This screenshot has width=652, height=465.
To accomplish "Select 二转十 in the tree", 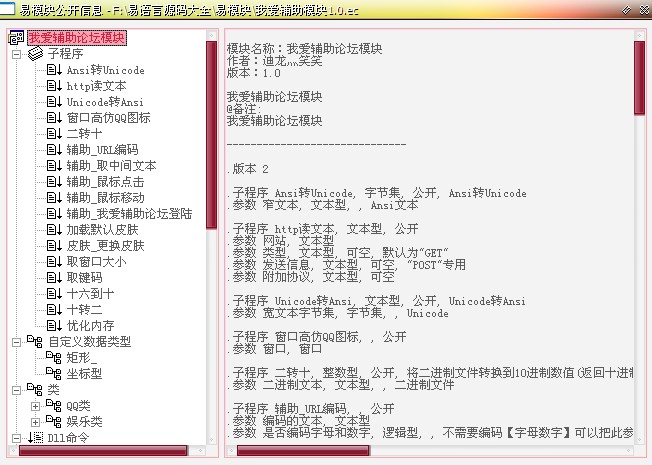I will [84, 134].
